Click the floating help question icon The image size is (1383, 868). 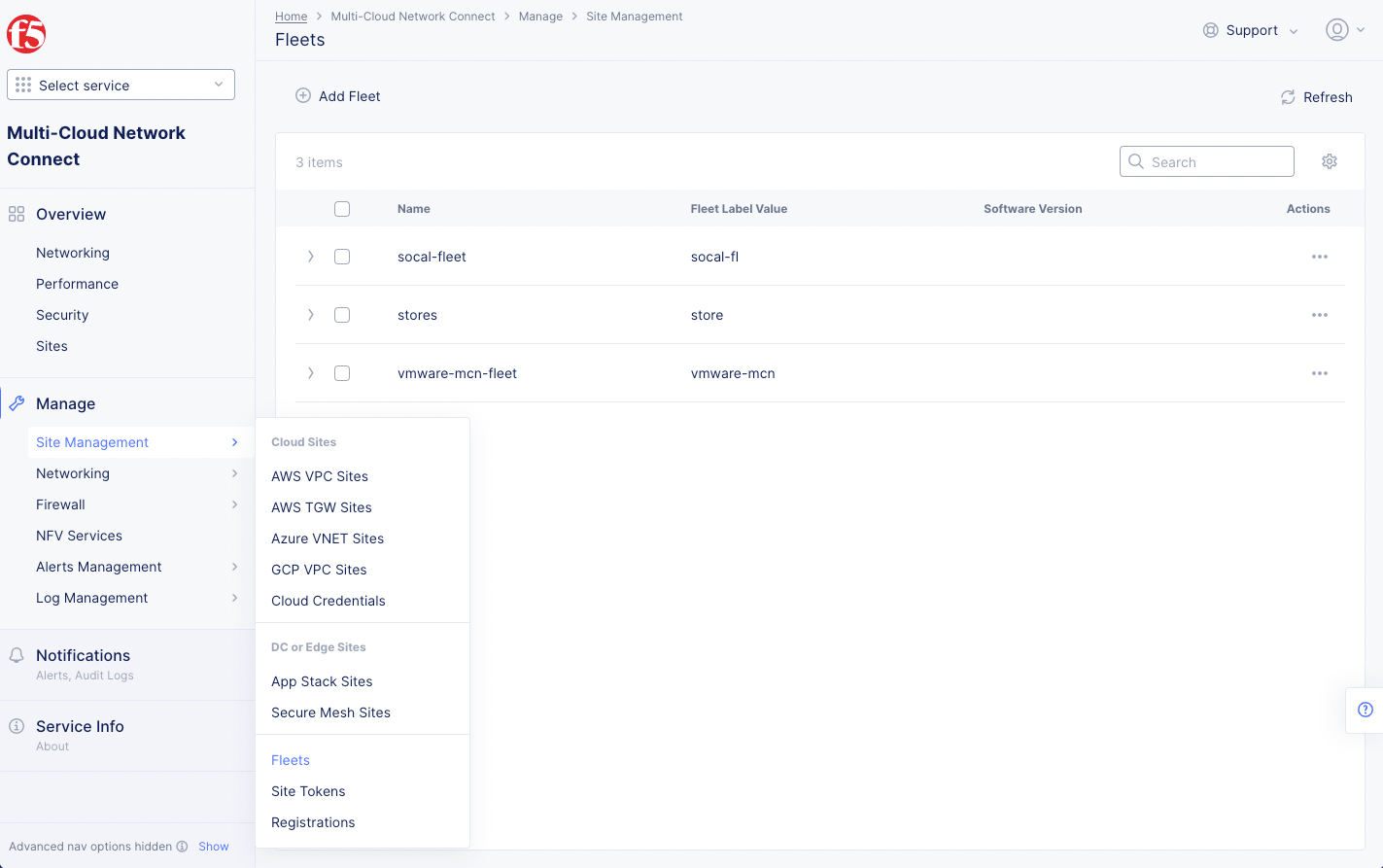pyautogui.click(x=1365, y=710)
